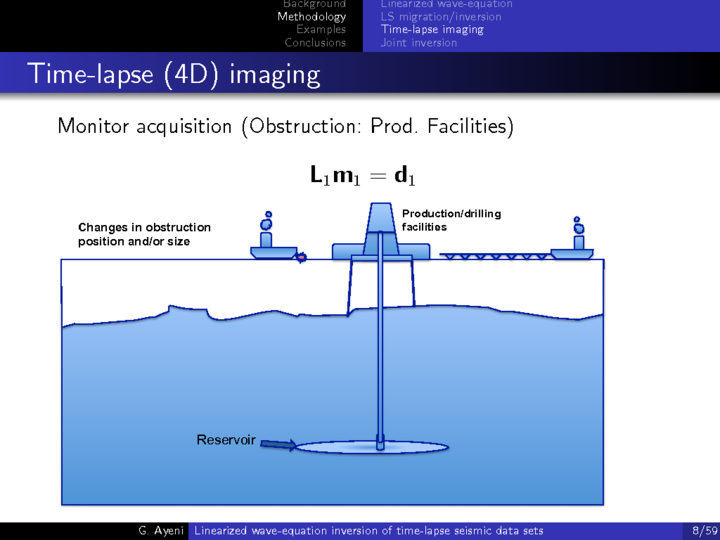Click the blue arrow pointing to the reservoir
The width and height of the screenshot is (720, 540).
pyautogui.click(x=279, y=445)
